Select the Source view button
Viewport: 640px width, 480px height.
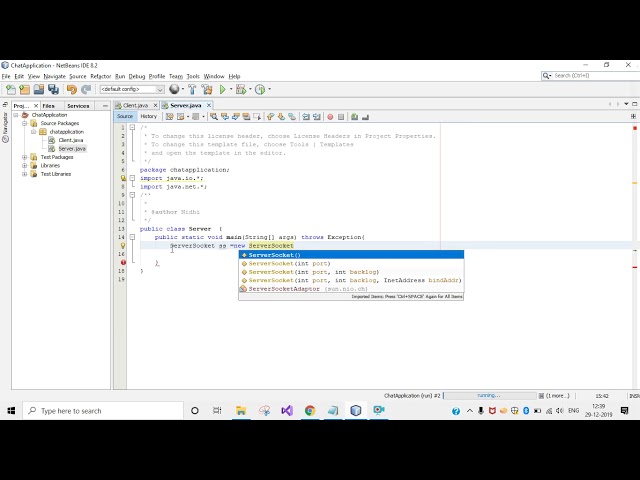[124, 116]
